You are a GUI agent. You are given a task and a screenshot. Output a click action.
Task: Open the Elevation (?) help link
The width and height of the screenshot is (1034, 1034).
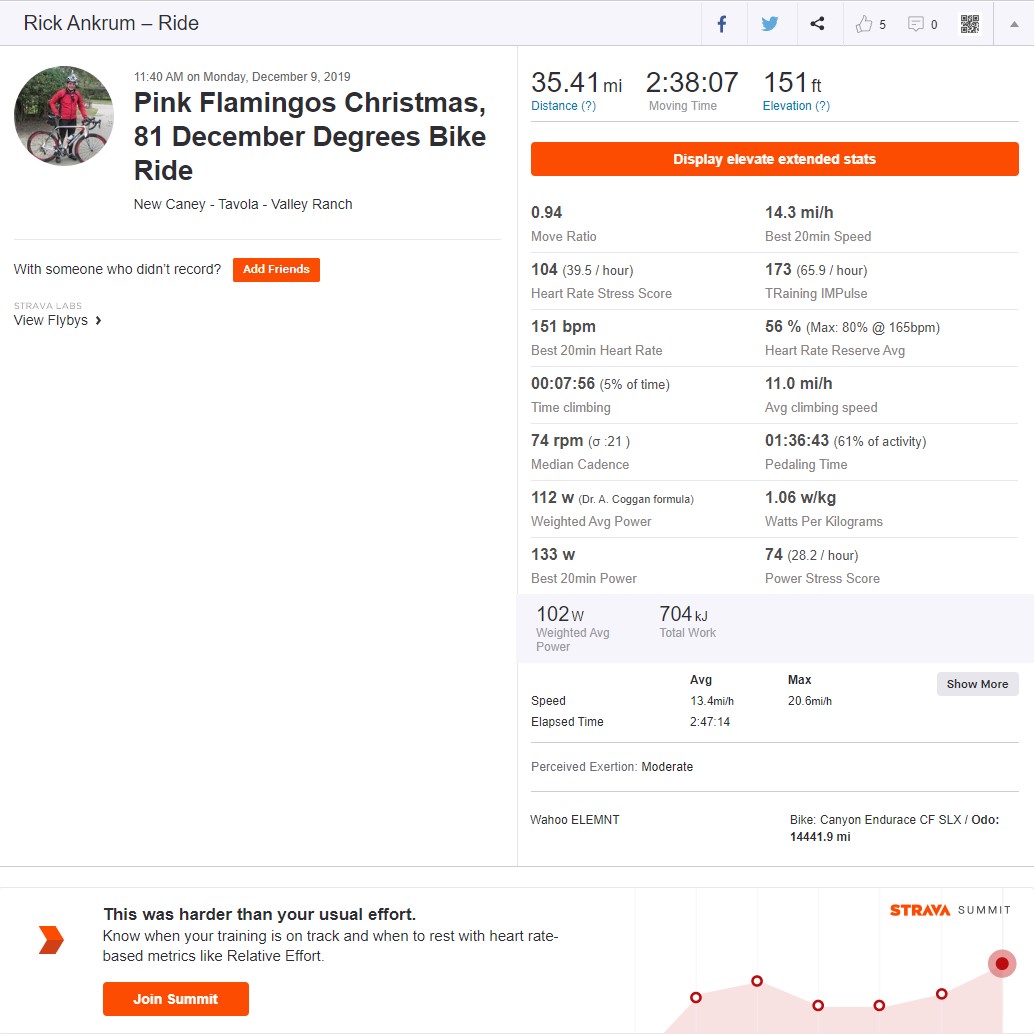tap(796, 106)
